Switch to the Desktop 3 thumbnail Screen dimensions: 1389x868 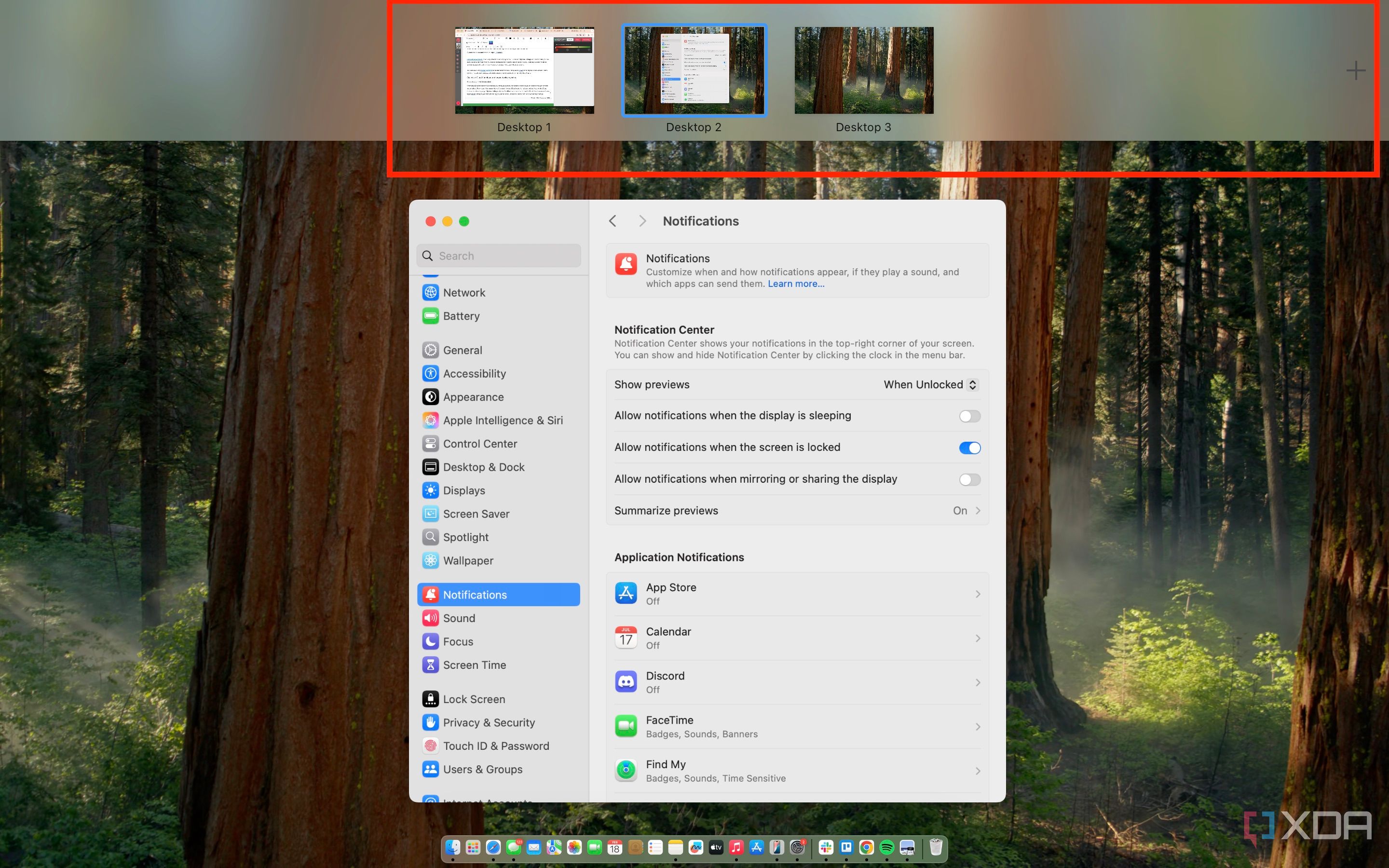863,70
